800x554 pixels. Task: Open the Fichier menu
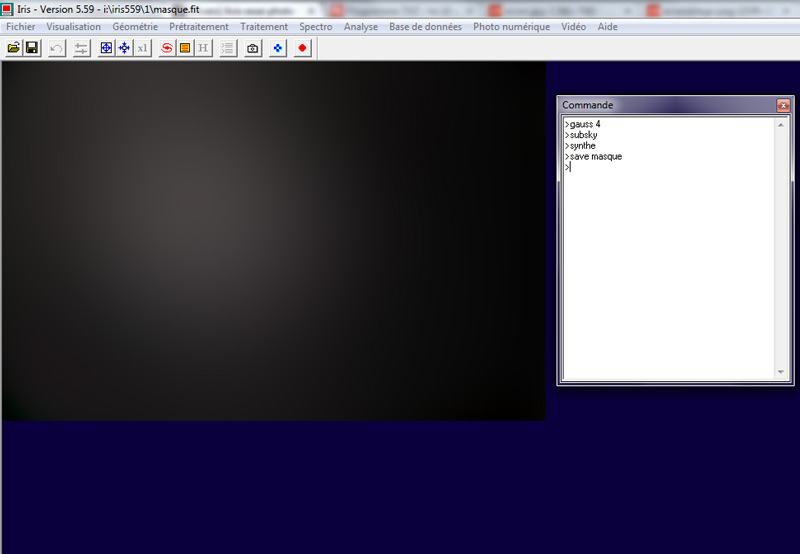tap(20, 27)
